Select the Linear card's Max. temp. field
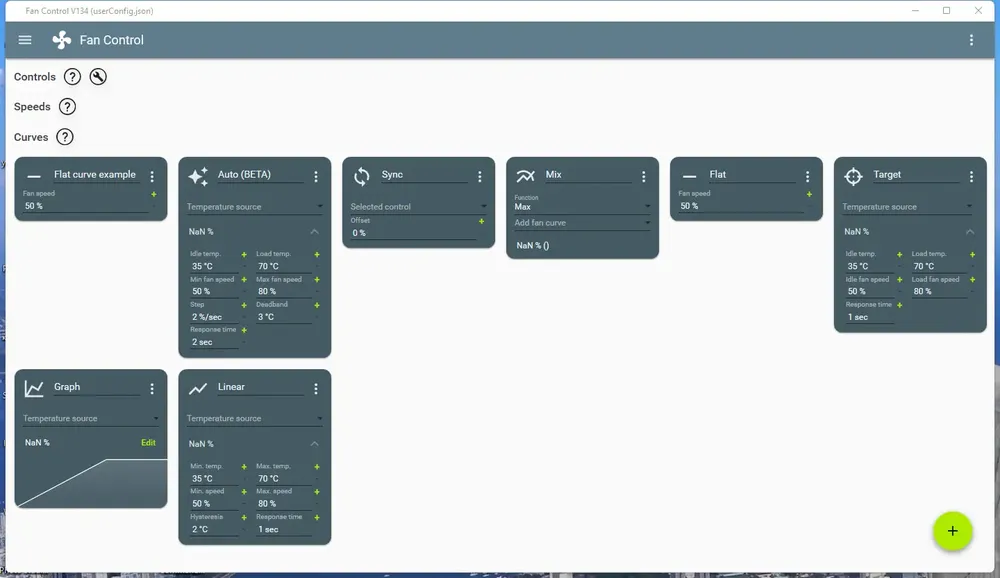1000x578 pixels. click(283, 478)
